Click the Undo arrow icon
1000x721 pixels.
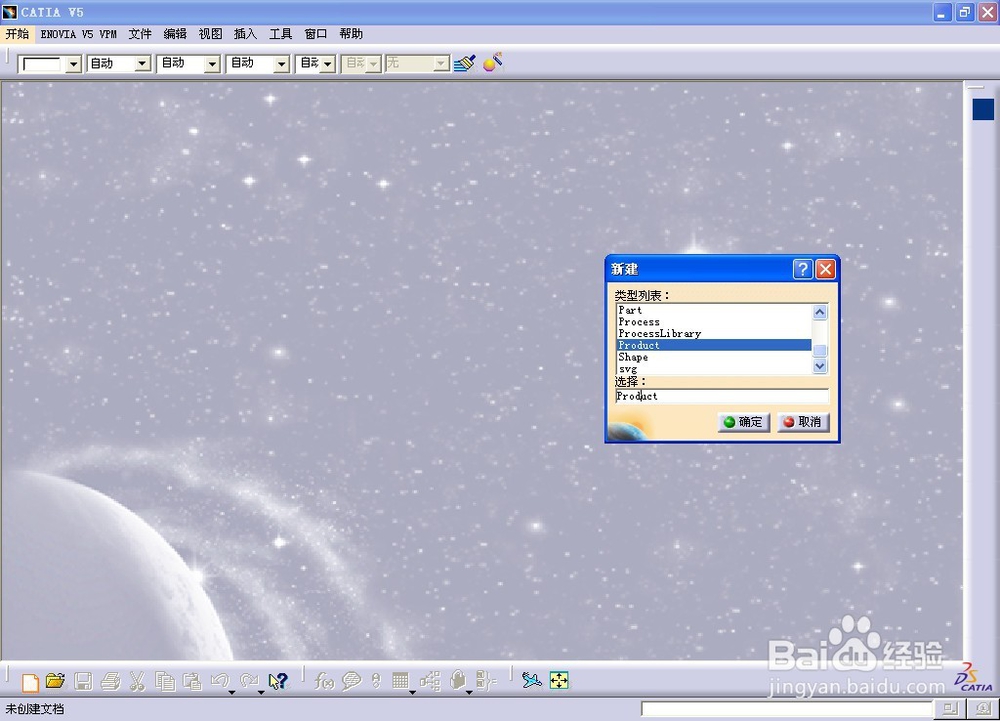coord(219,681)
